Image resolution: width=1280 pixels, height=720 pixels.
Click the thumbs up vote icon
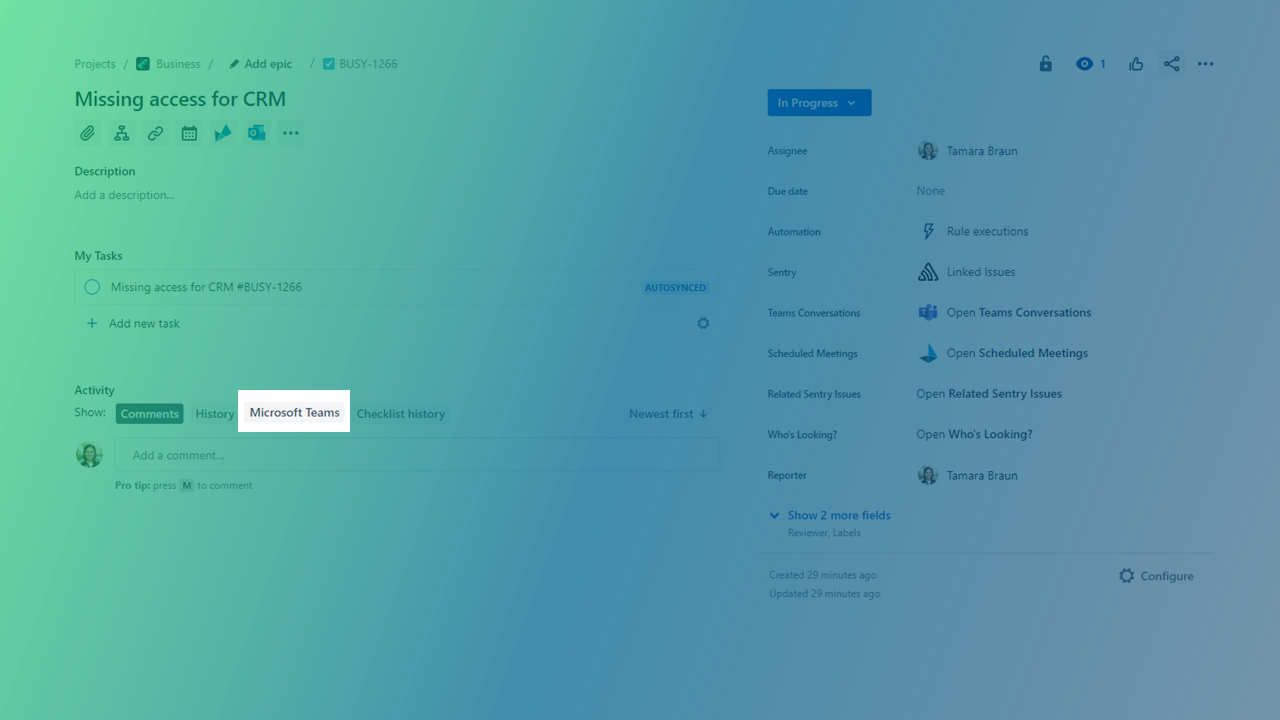1136,64
